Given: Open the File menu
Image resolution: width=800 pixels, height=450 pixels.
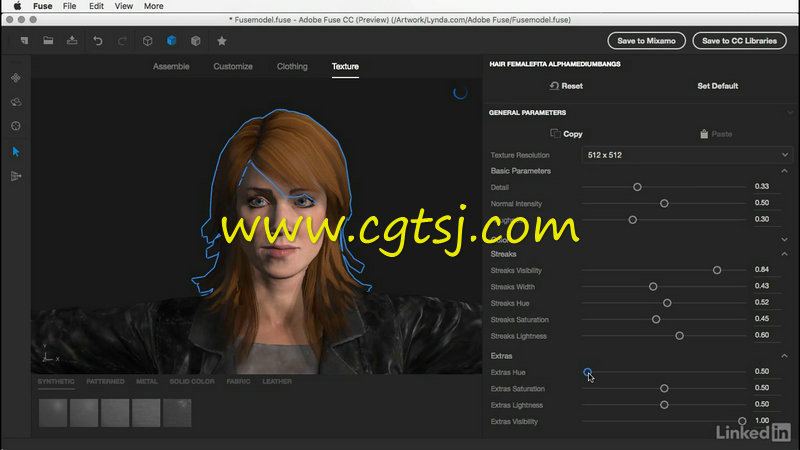Looking at the screenshot, I should click(x=69, y=6).
